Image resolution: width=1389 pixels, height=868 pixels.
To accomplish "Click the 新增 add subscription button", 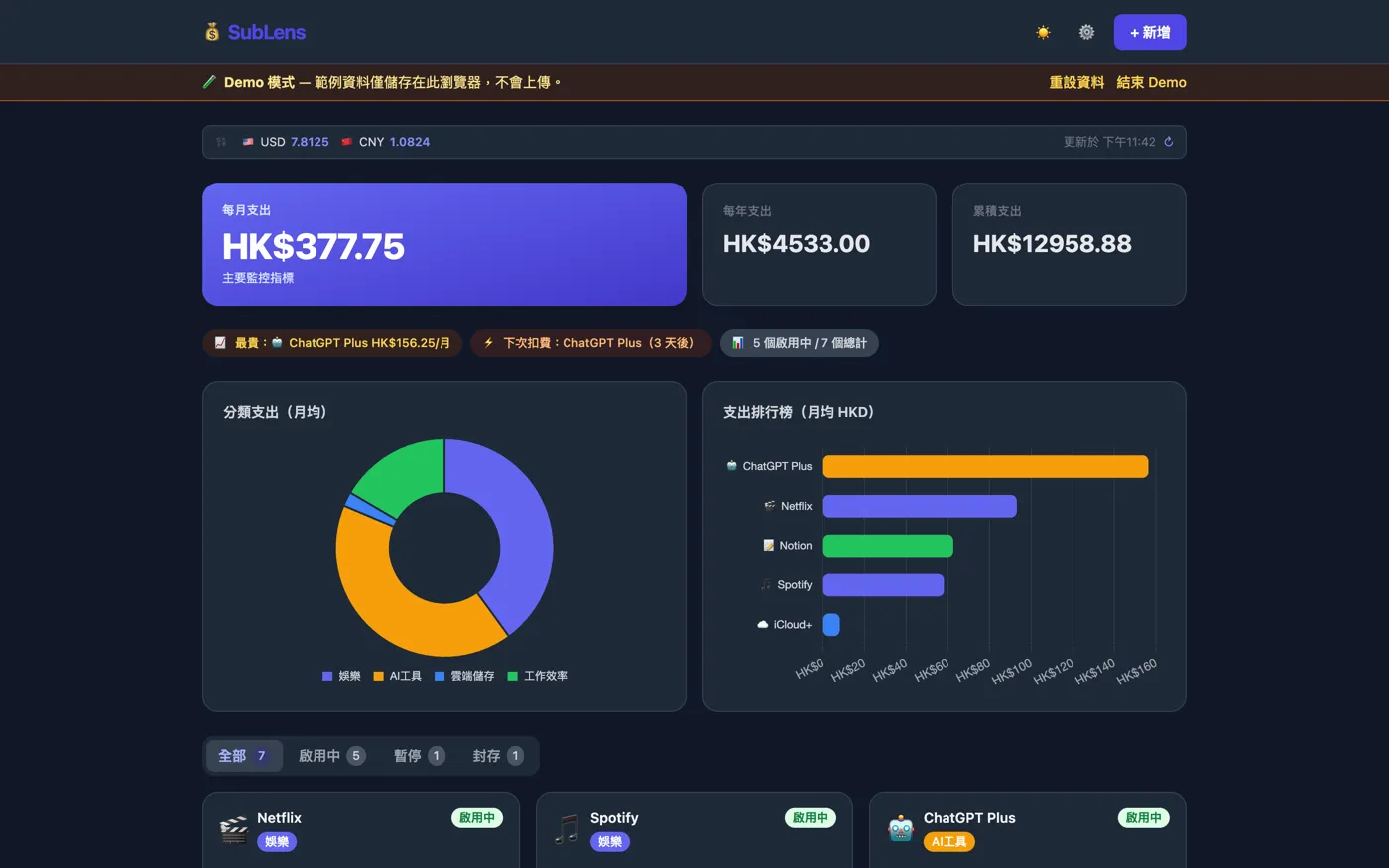I will click(x=1150, y=32).
